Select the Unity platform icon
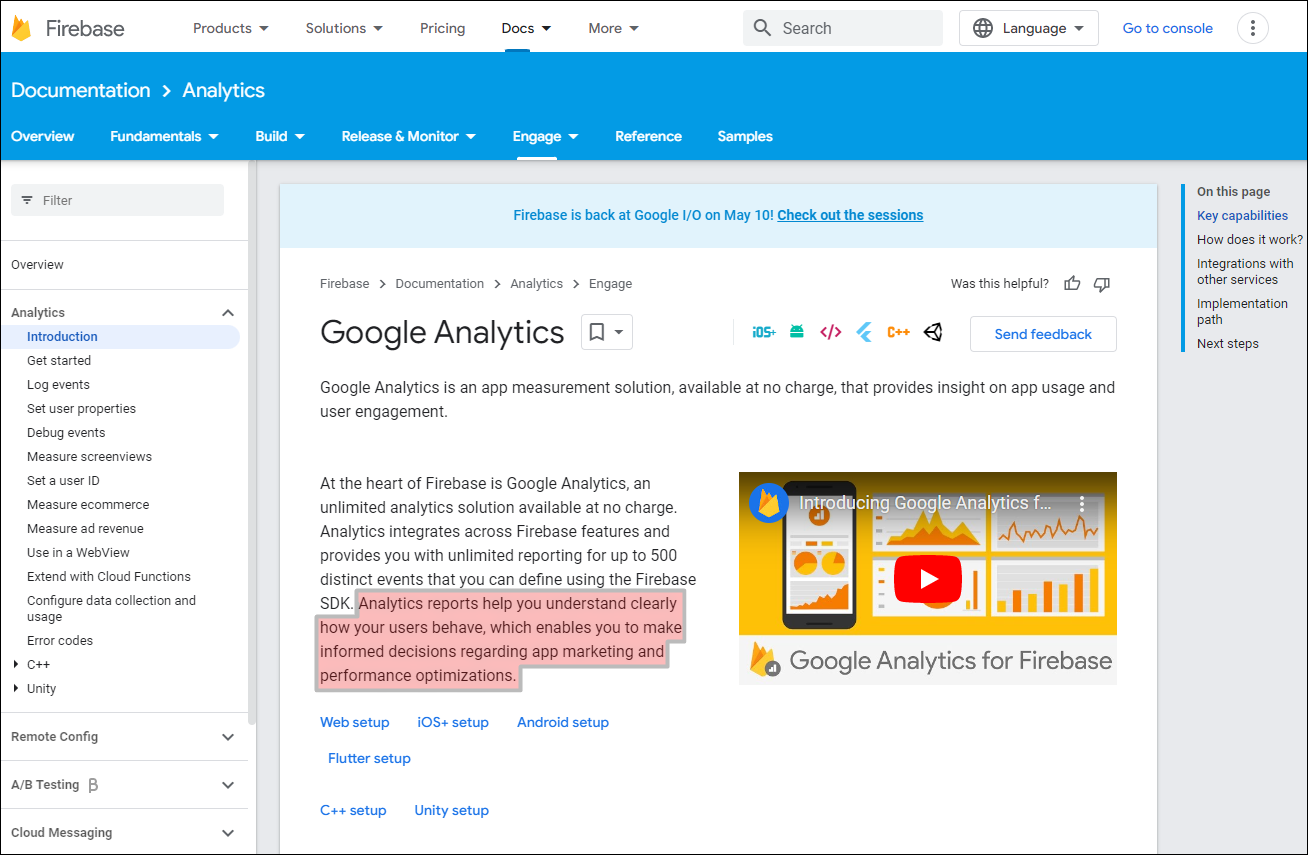This screenshot has height=855, width=1308. click(x=933, y=332)
